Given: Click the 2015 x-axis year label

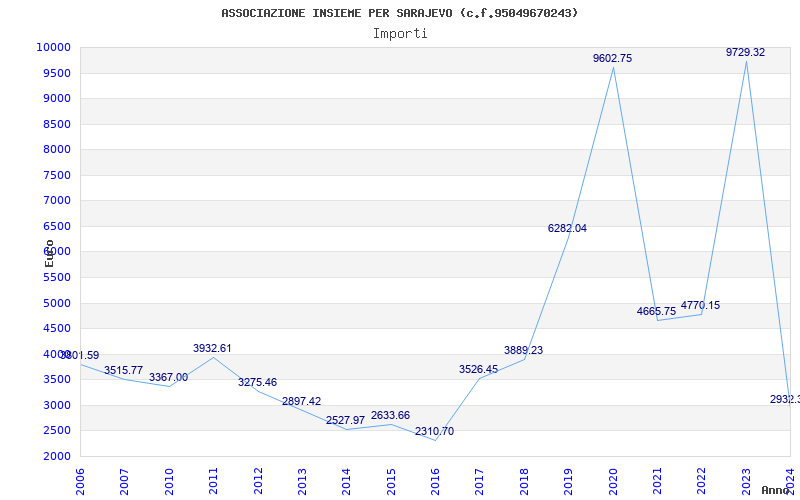Looking at the screenshot, I should click(x=391, y=482).
